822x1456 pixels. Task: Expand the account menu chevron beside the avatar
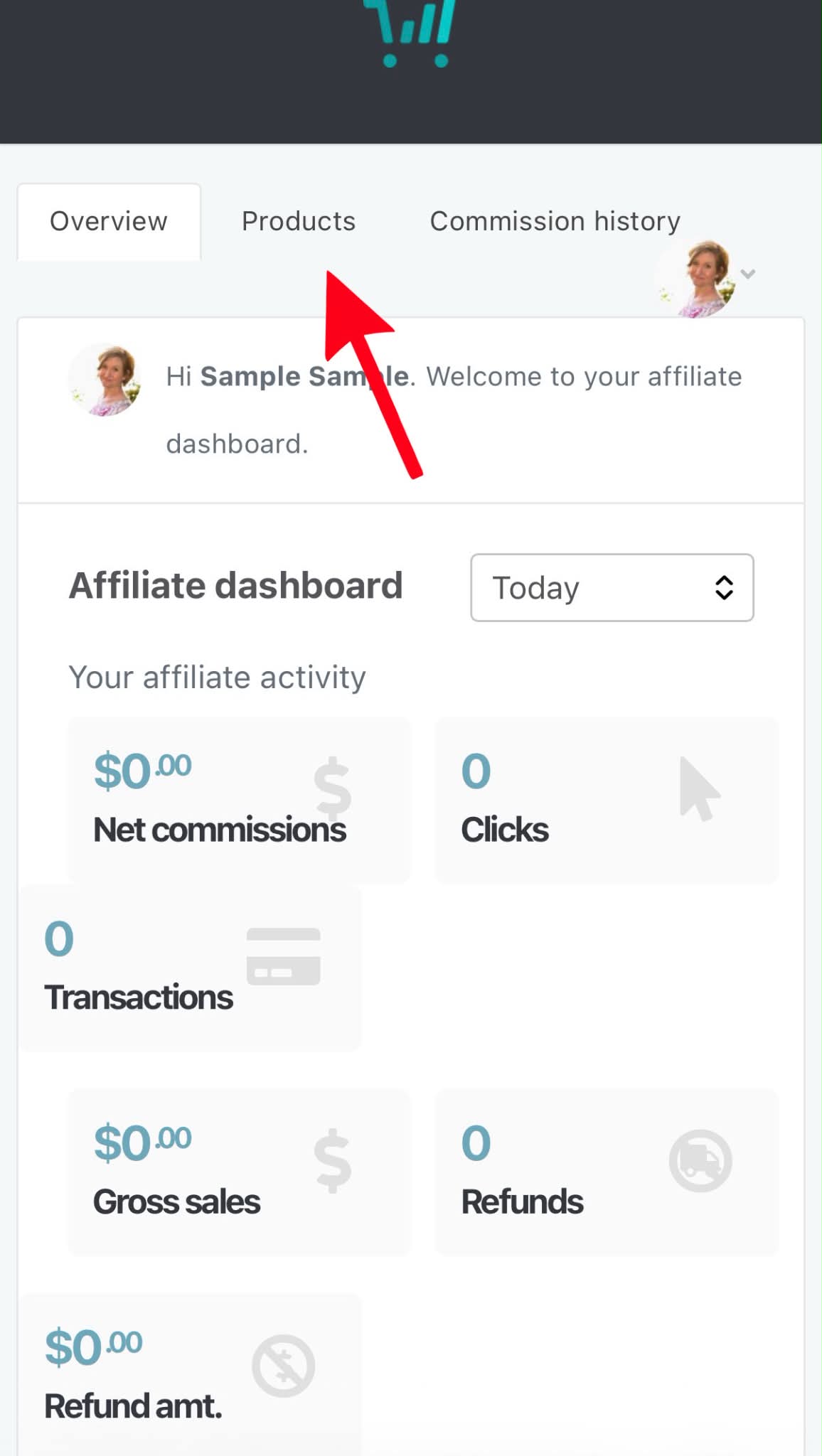click(747, 274)
